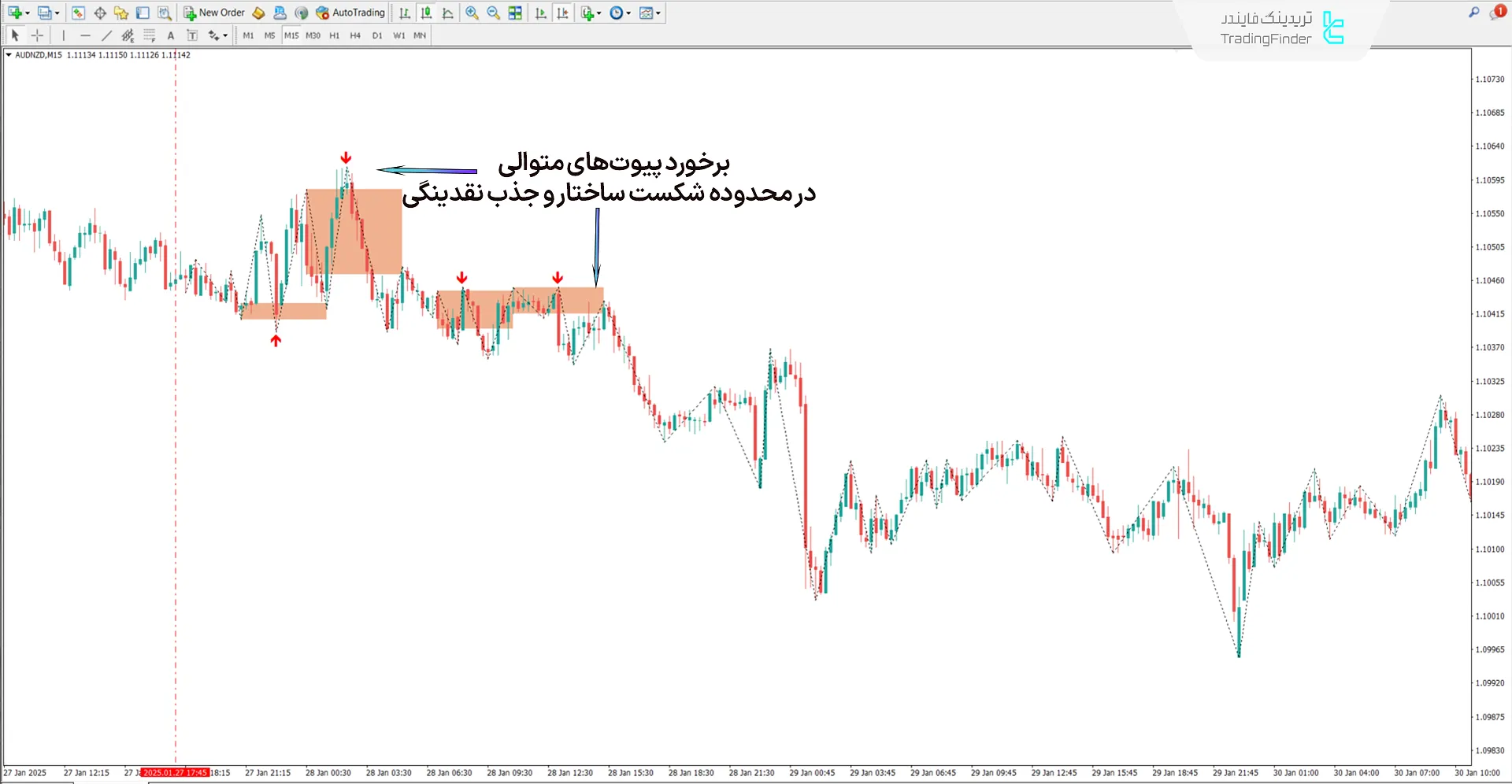
Task: Switch to the D1 timeframe
Action: pos(377,35)
